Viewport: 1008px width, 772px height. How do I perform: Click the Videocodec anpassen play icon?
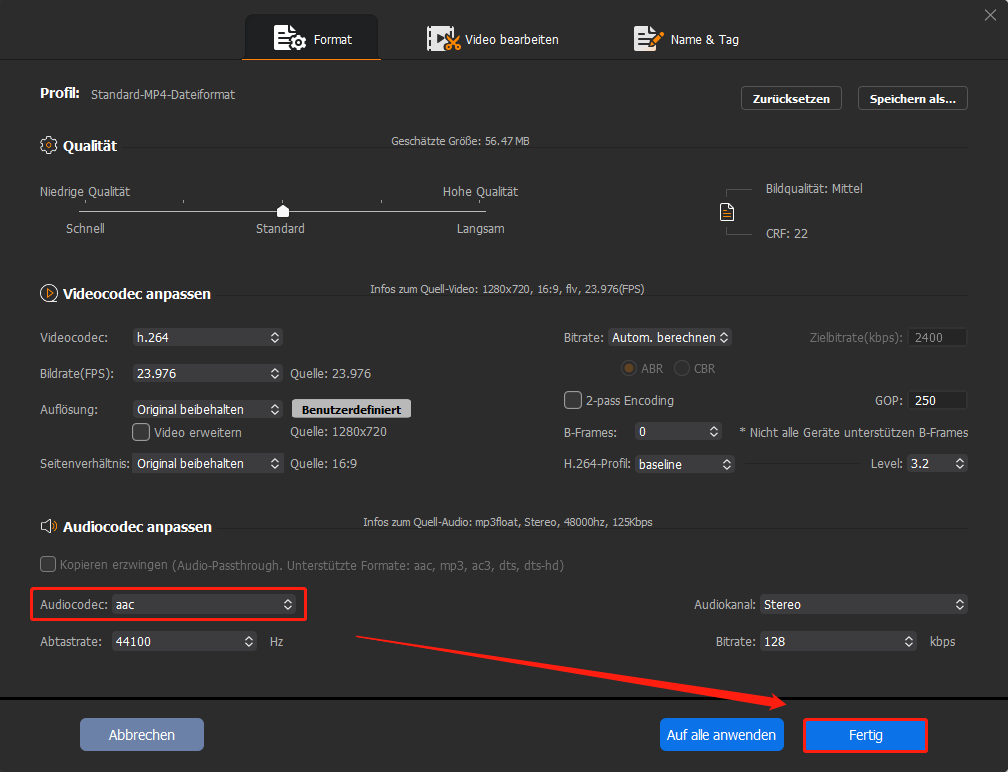click(x=48, y=293)
